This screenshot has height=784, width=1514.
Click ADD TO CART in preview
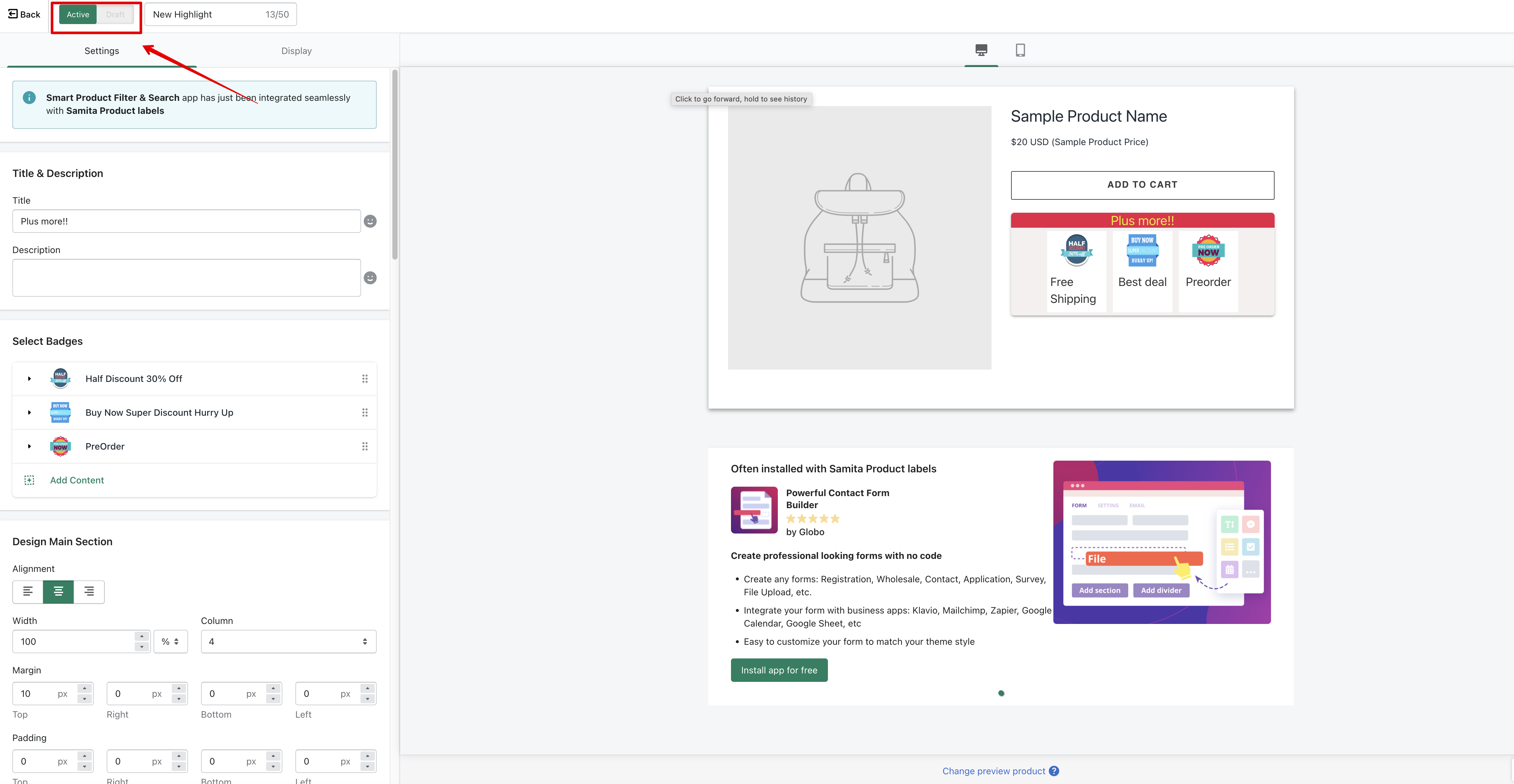tap(1142, 184)
